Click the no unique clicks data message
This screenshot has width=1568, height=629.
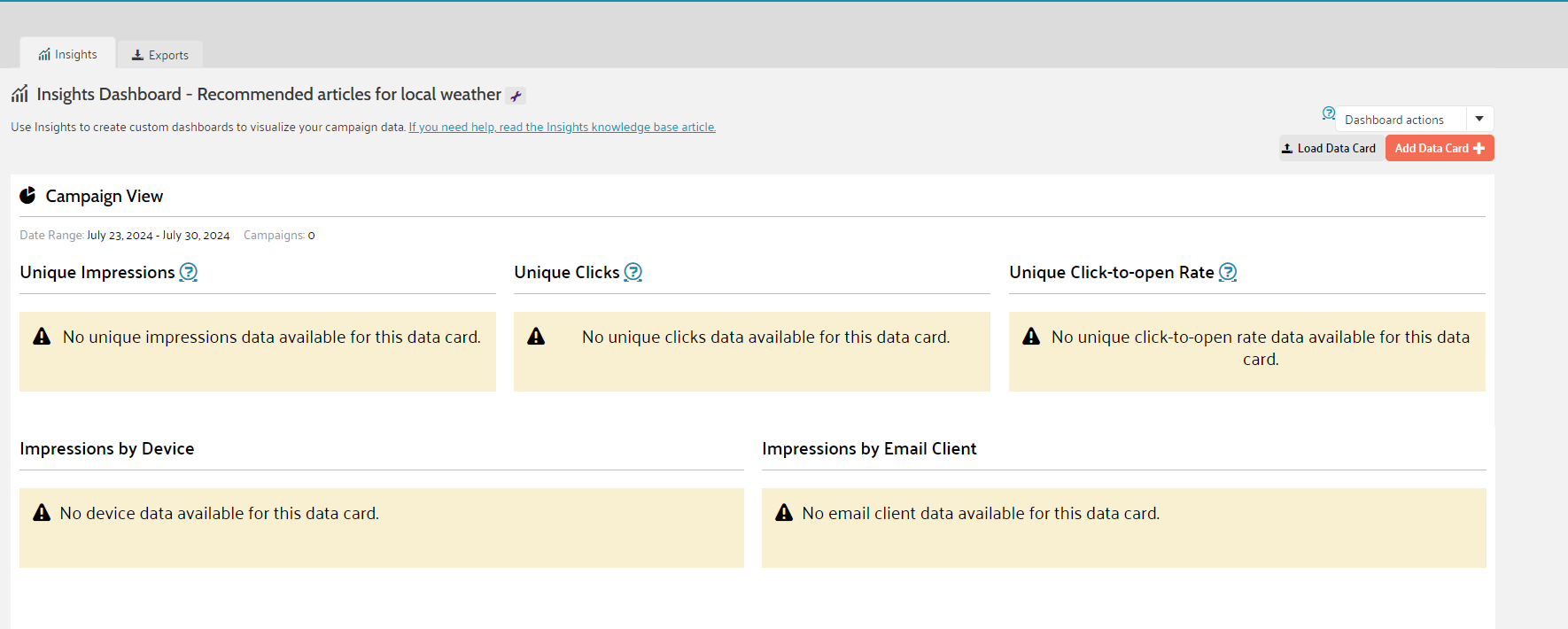765,338
